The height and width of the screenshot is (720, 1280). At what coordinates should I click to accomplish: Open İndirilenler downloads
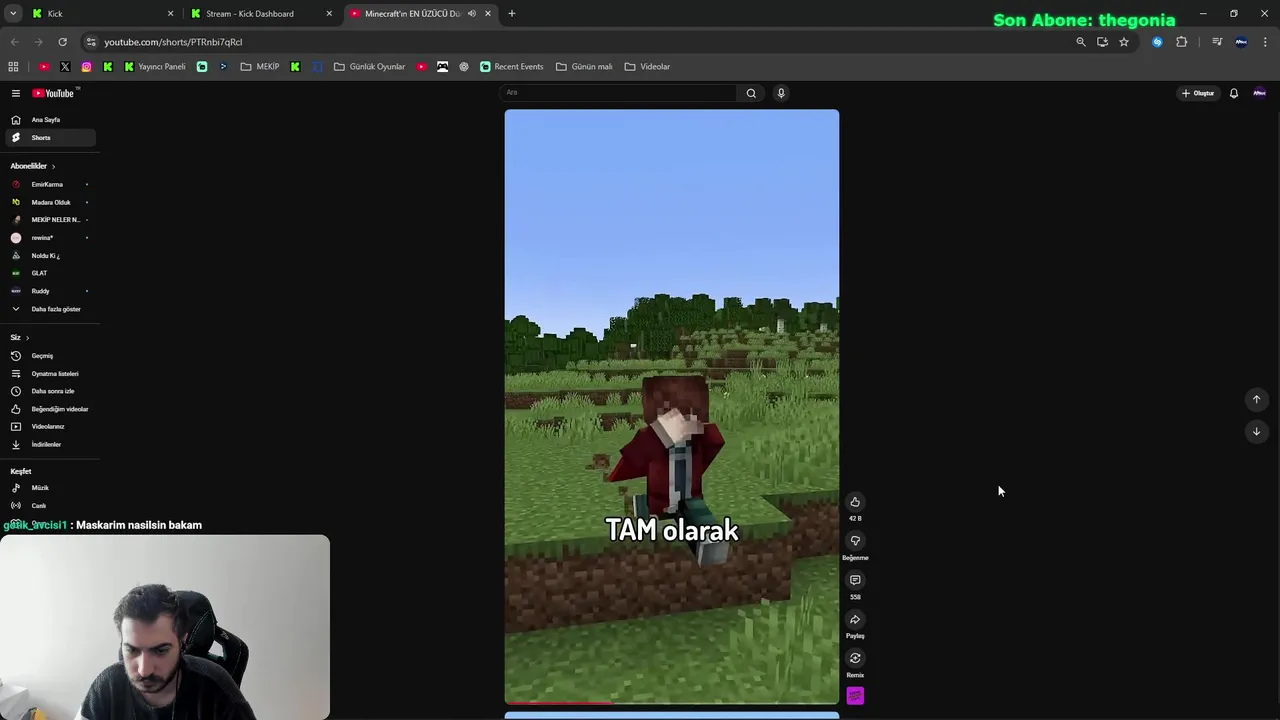click(48, 444)
